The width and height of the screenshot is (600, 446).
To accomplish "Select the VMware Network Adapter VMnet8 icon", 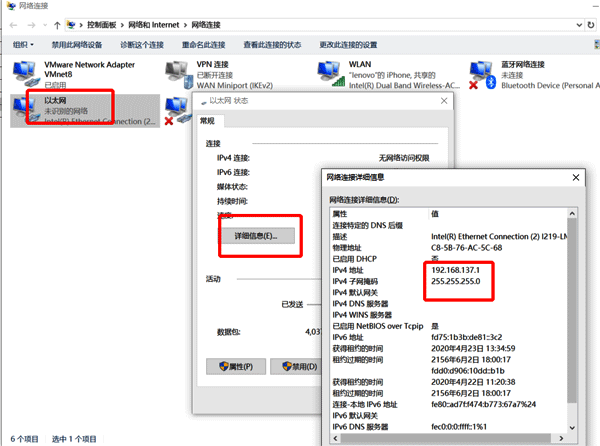I will (x=24, y=73).
